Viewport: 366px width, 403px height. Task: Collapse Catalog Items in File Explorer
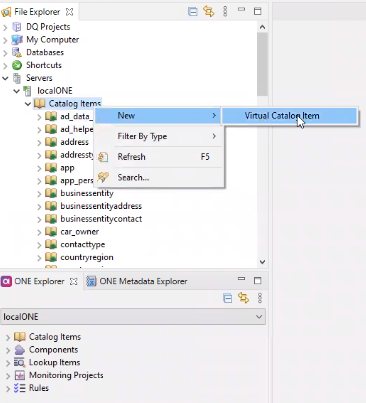(x=28, y=104)
